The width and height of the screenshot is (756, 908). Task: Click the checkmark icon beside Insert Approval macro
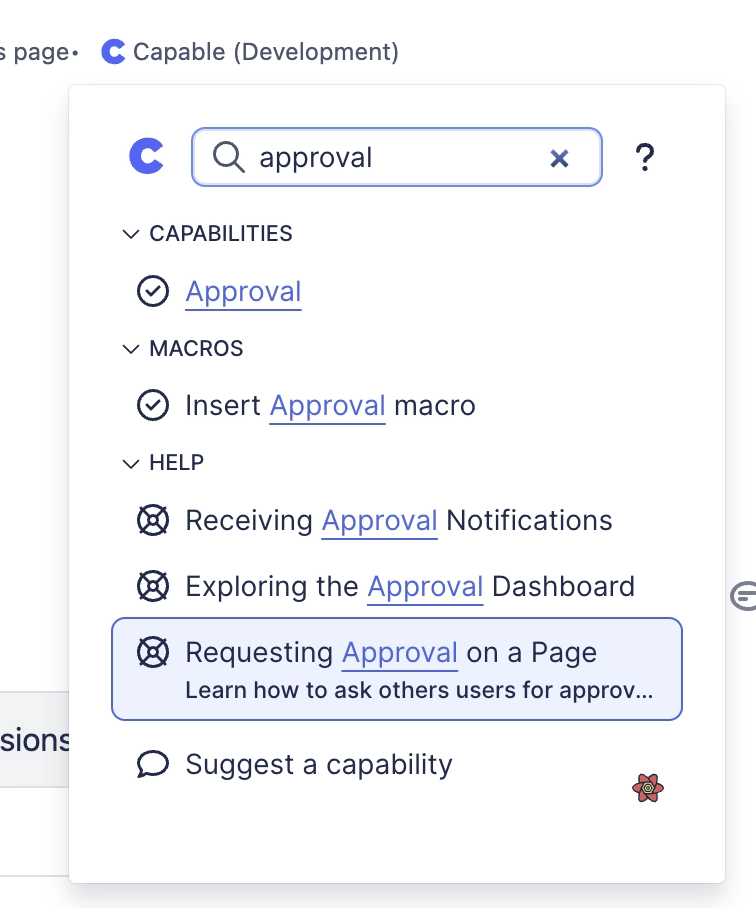point(152,405)
